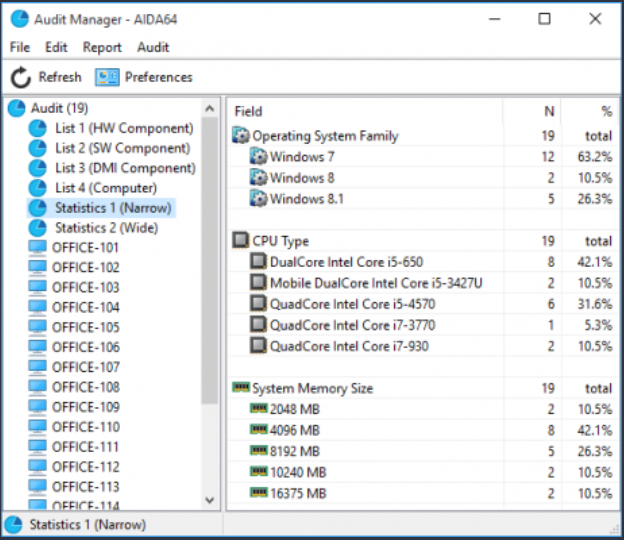Click the N column header
This screenshot has height=540, width=624.
(x=532, y=111)
